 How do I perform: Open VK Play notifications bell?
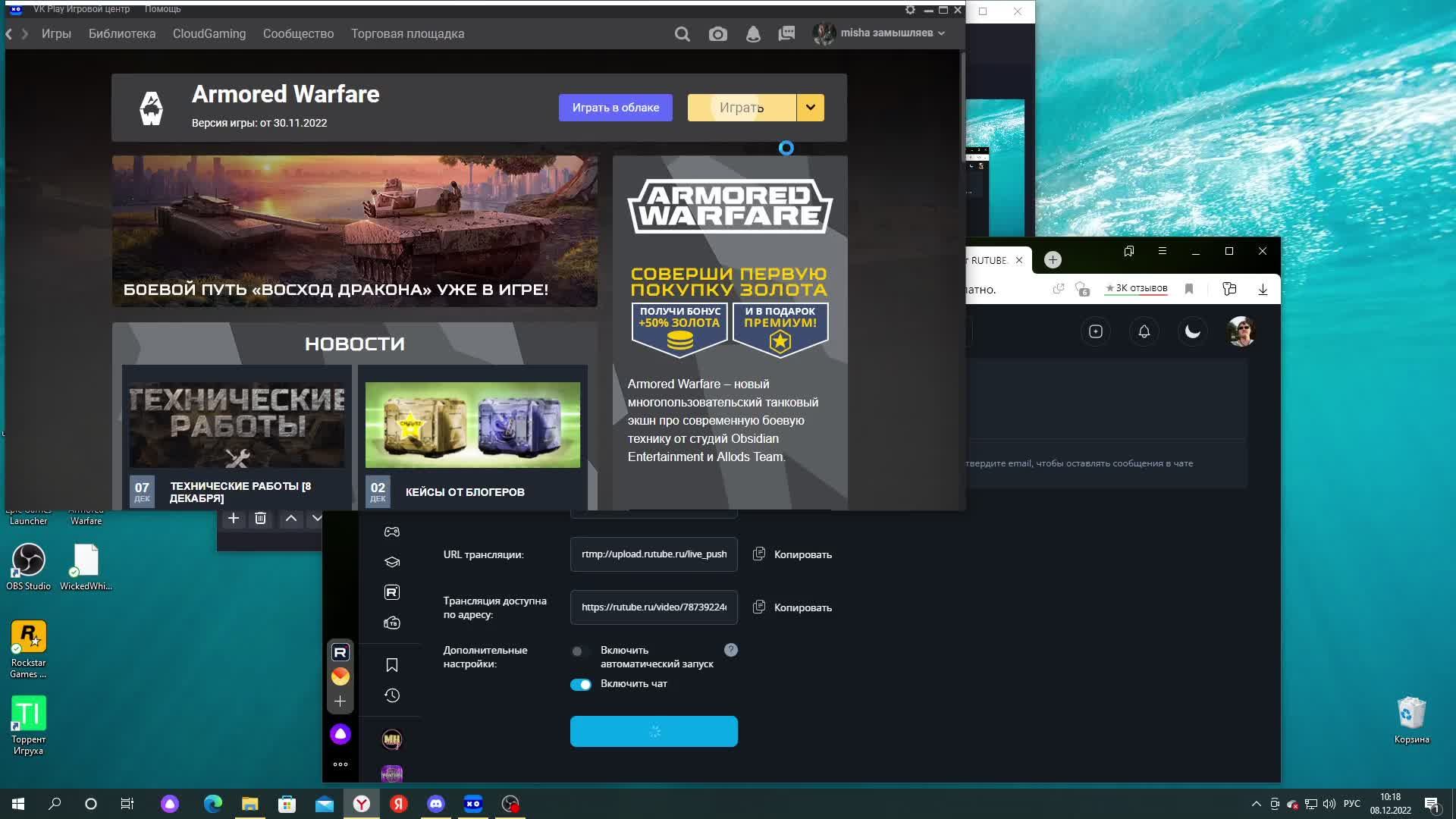(x=753, y=34)
